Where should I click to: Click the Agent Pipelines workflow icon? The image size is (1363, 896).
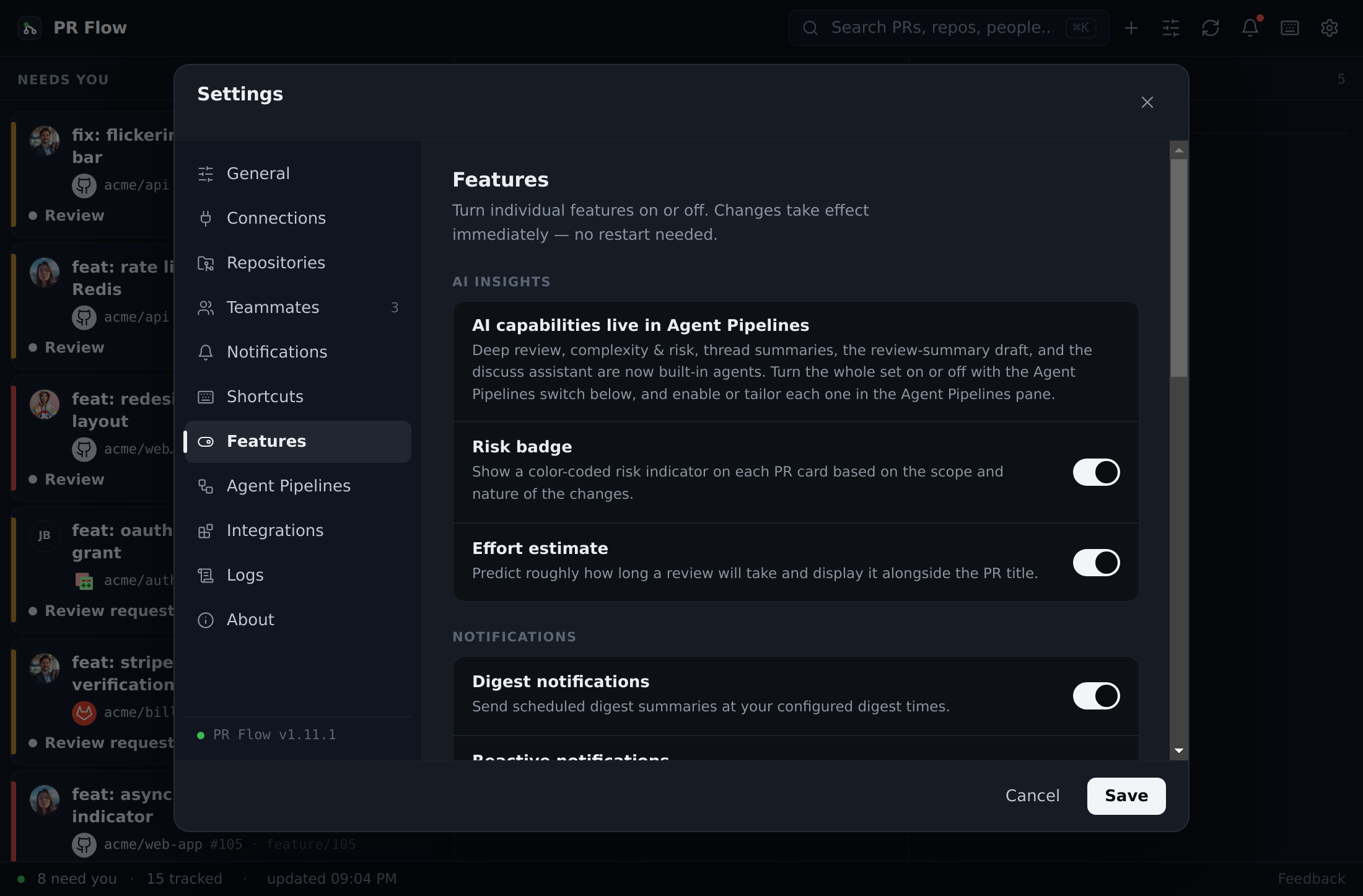pos(206,486)
